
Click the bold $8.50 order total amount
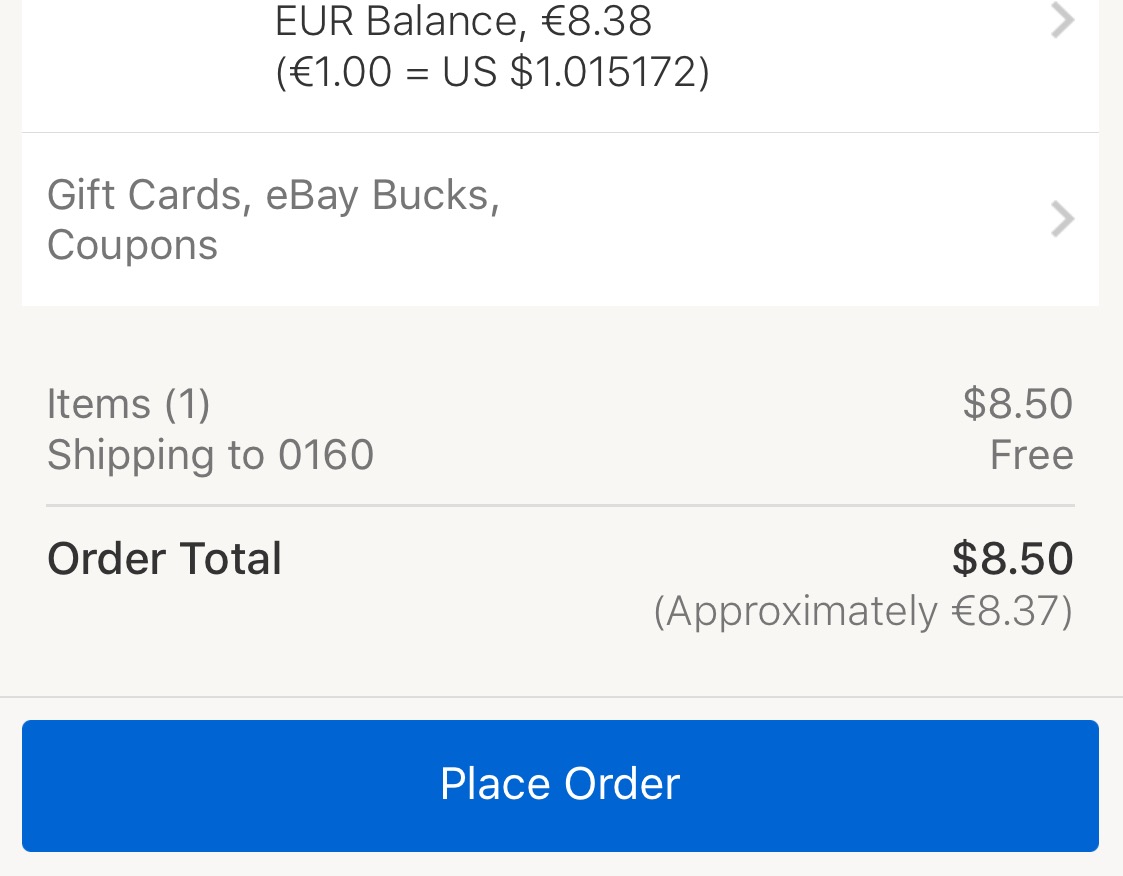click(x=1012, y=559)
